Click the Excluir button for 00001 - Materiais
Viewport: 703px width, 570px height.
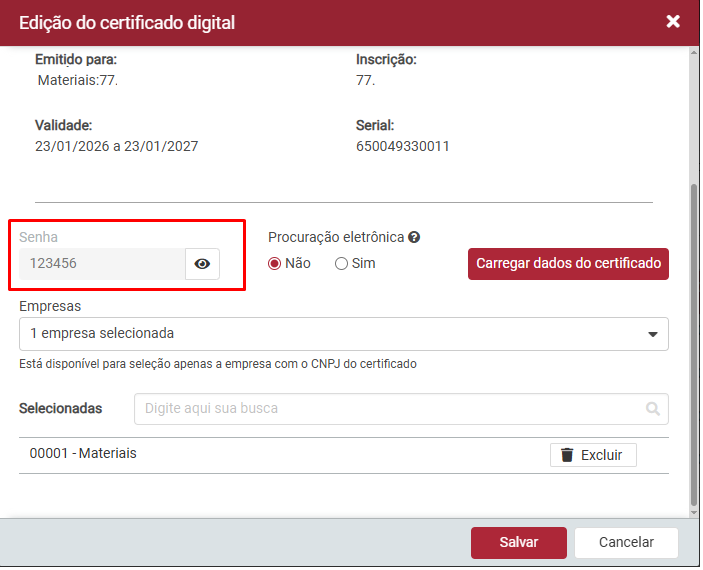tap(593, 456)
